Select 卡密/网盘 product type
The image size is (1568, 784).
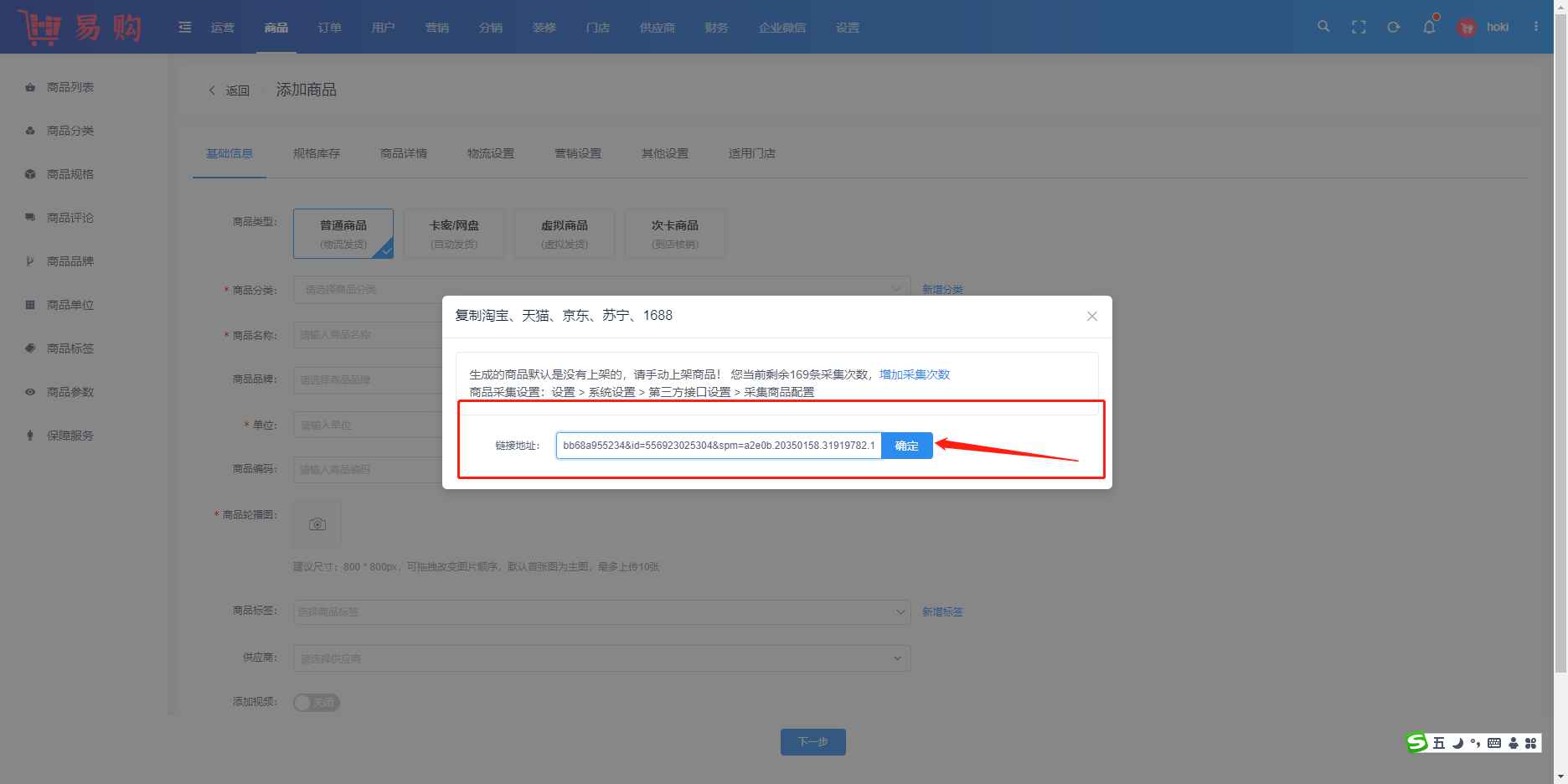[x=454, y=234]
